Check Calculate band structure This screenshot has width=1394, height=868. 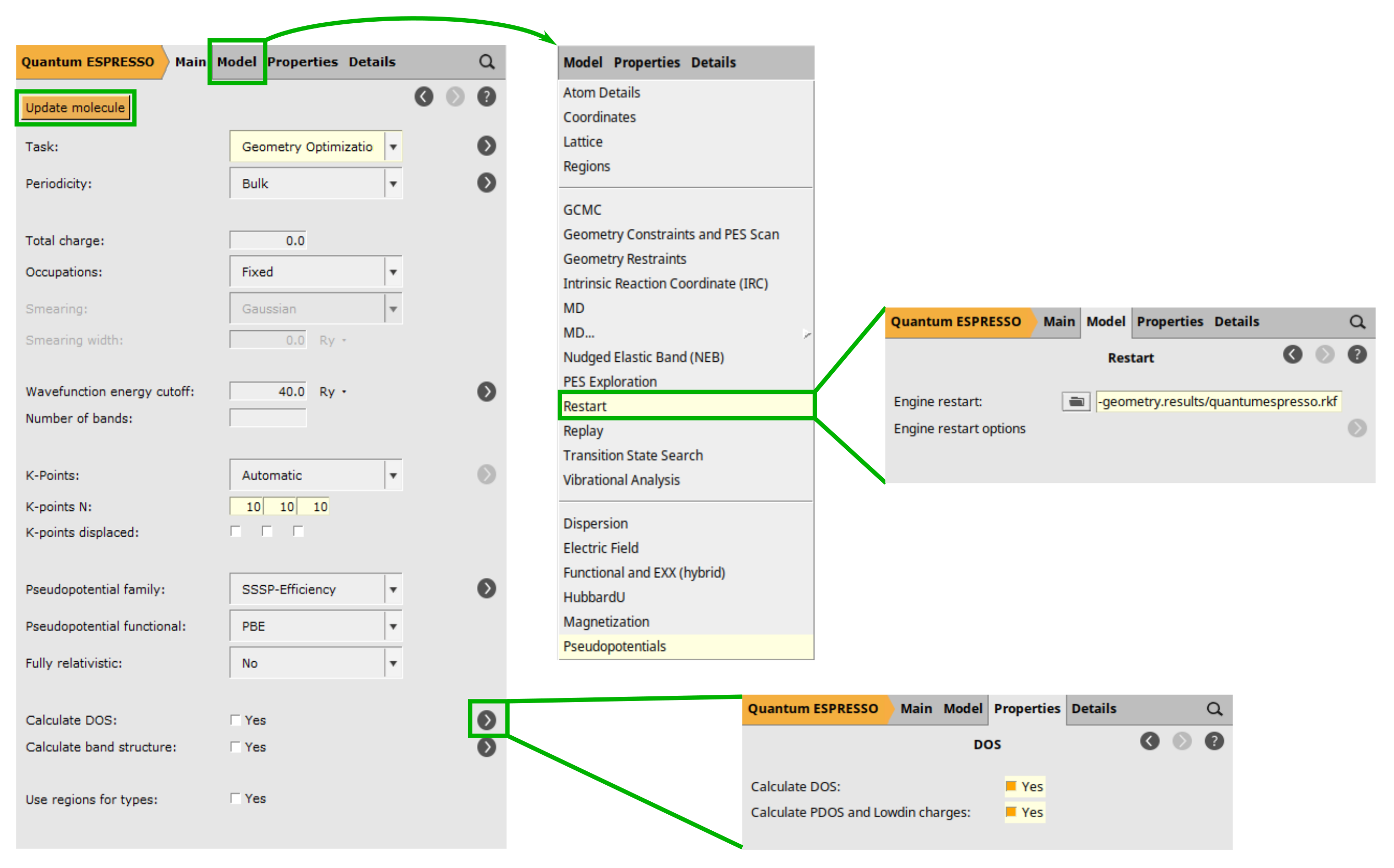pos(235,747)
